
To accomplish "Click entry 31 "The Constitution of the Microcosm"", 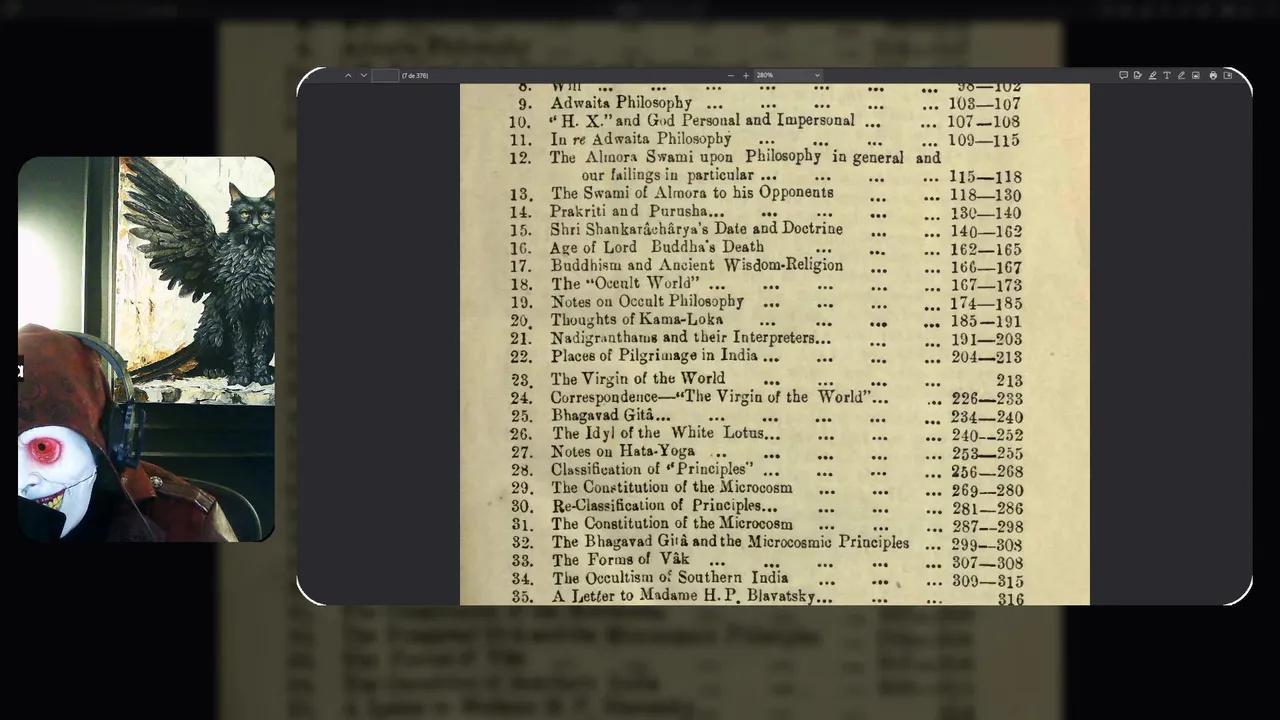I will pyautogui.click(x=672, y=524).
